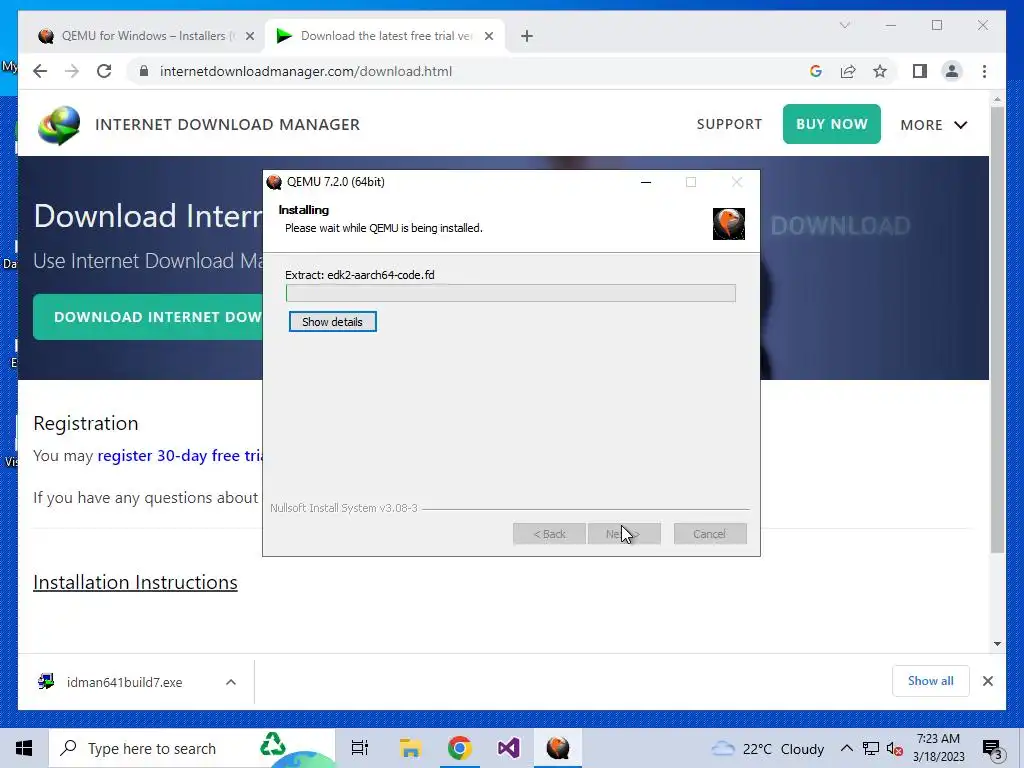Open the SUPPORT page link
Viewport: 1024px width, 768px height.
(729, 124)
